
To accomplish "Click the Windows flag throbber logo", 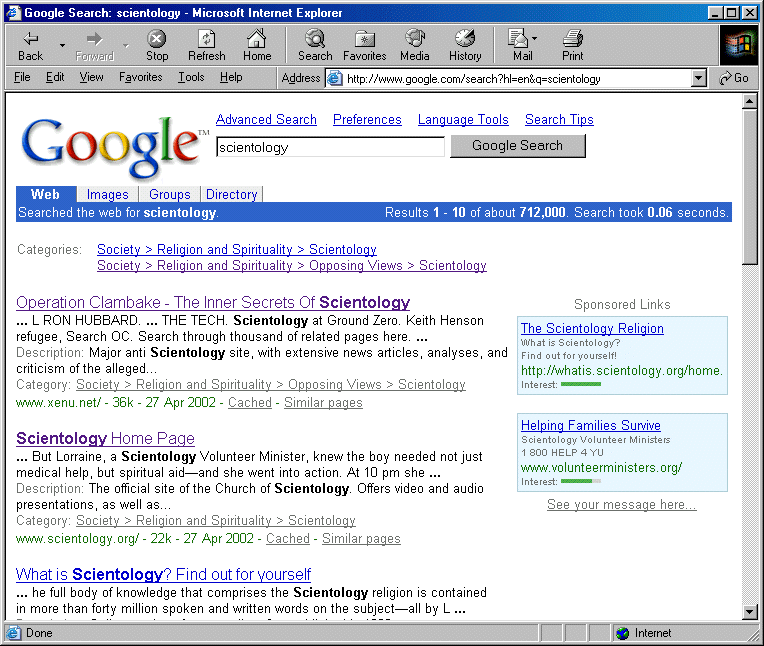I will 739,45.
